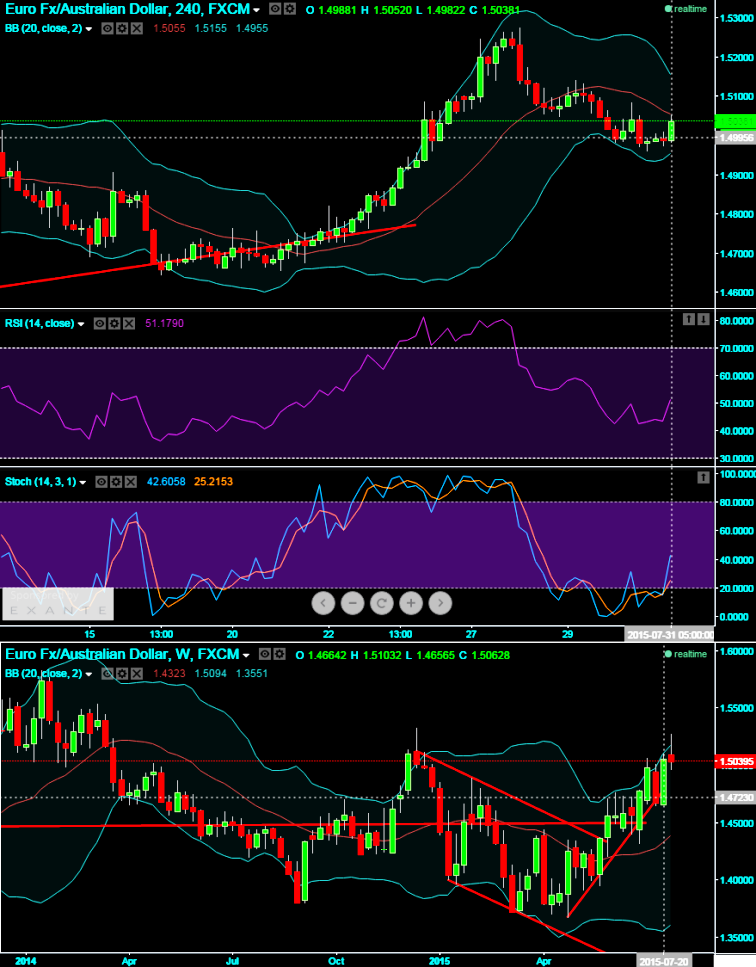Expand the RSI (14, close) dropdown arrow
The image size is (756, 967).
pos(81,324)
